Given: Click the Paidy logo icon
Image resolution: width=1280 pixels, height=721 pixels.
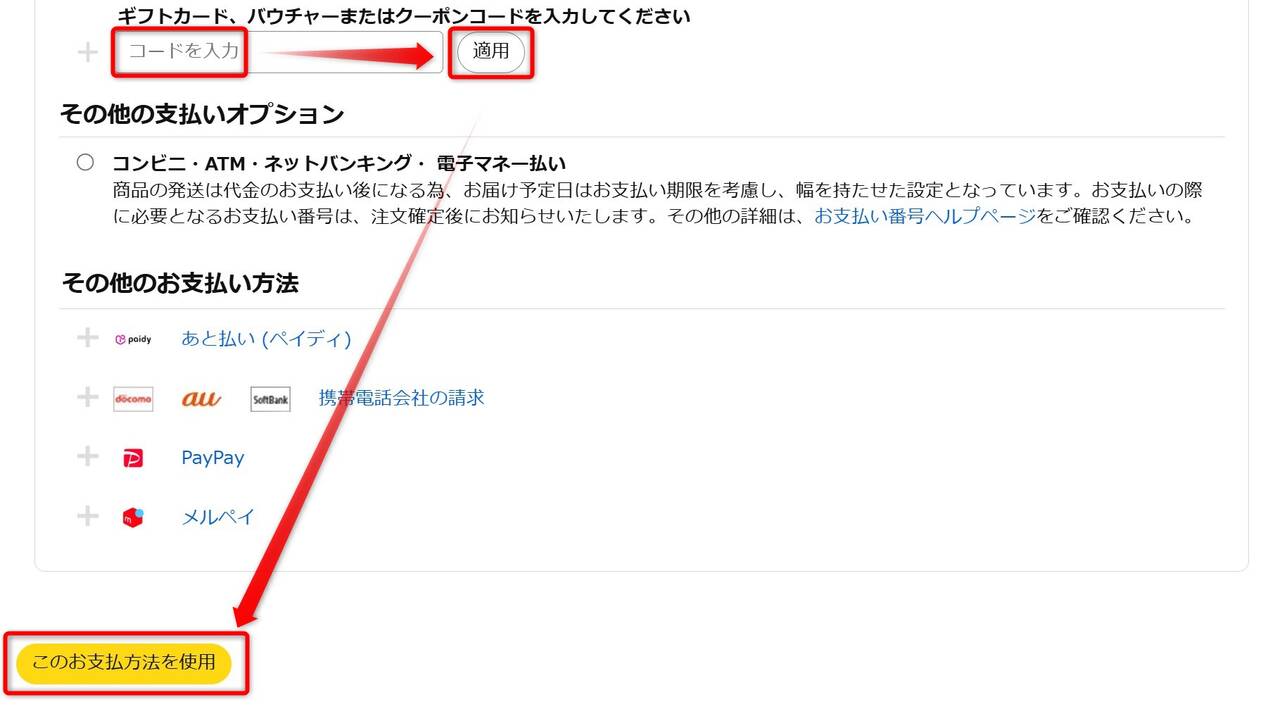Looking at the screenshot, I should [133, 339].
